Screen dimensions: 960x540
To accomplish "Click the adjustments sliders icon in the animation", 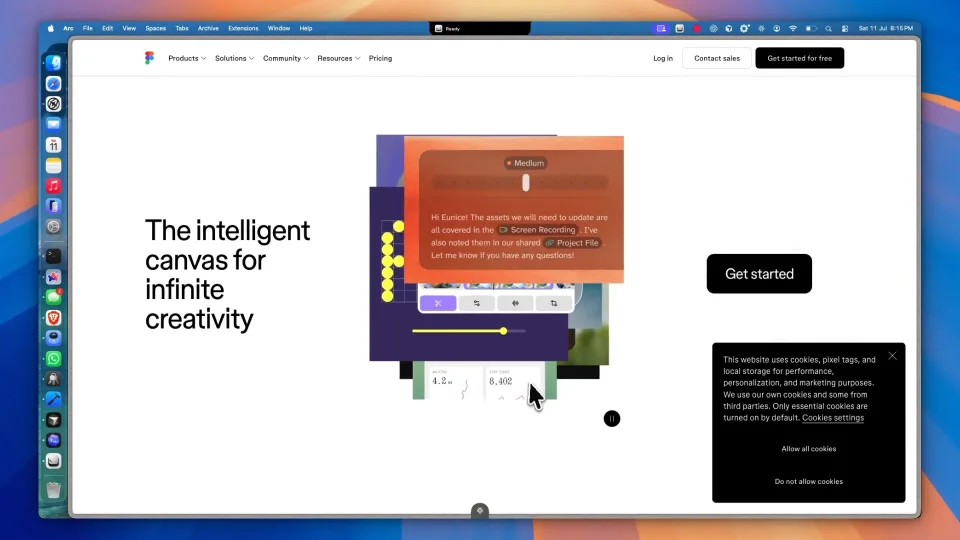I will click(x=477, y=303).
